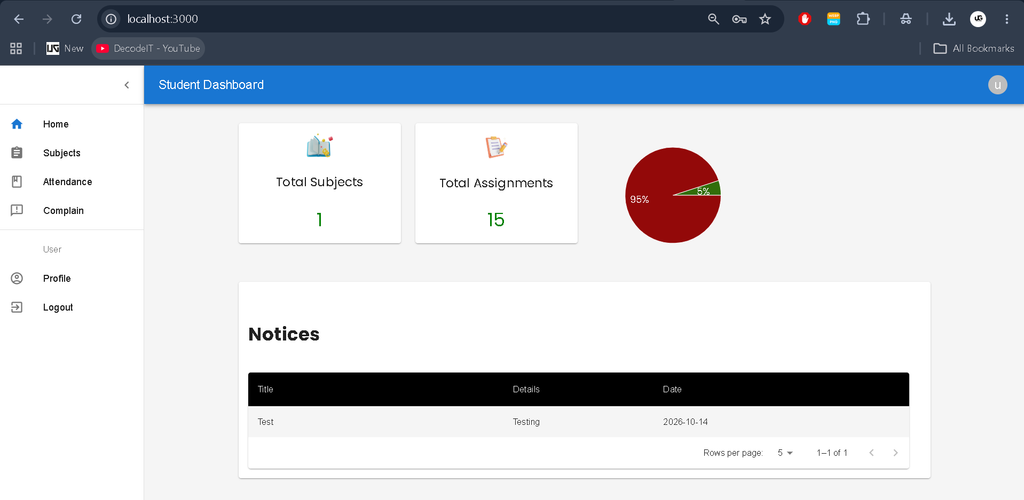1024x500 pixels.
Task: Click the Attendance book icon
Action: click(17, 181)
